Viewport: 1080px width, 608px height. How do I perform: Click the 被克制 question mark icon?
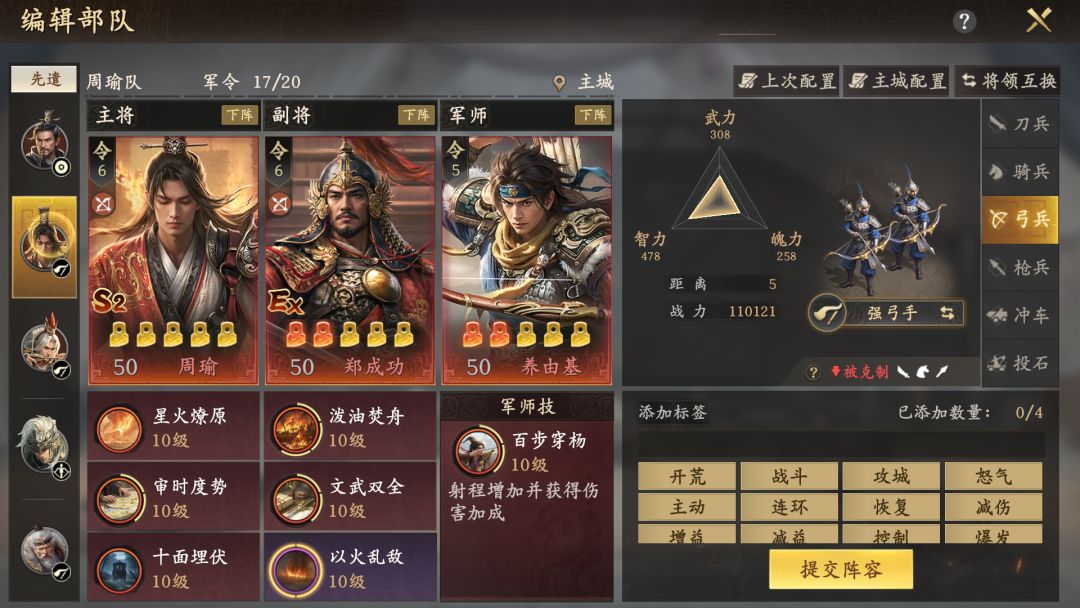click(813, 373)
